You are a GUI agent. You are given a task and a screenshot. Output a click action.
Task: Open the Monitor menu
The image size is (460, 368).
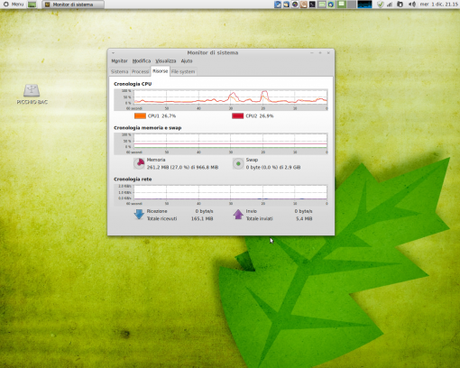point(119,61)
